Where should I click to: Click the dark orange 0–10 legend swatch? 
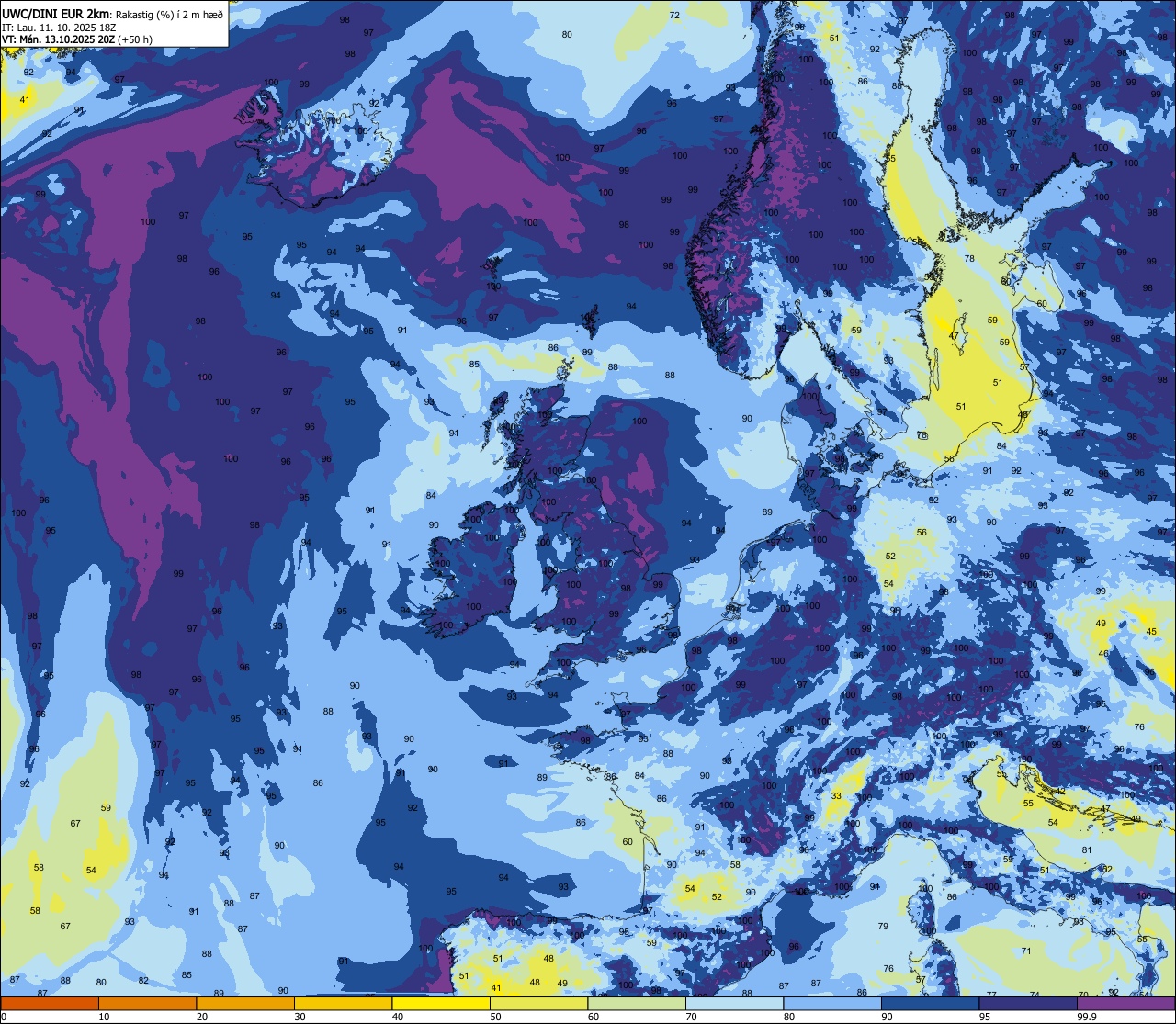50,1003
